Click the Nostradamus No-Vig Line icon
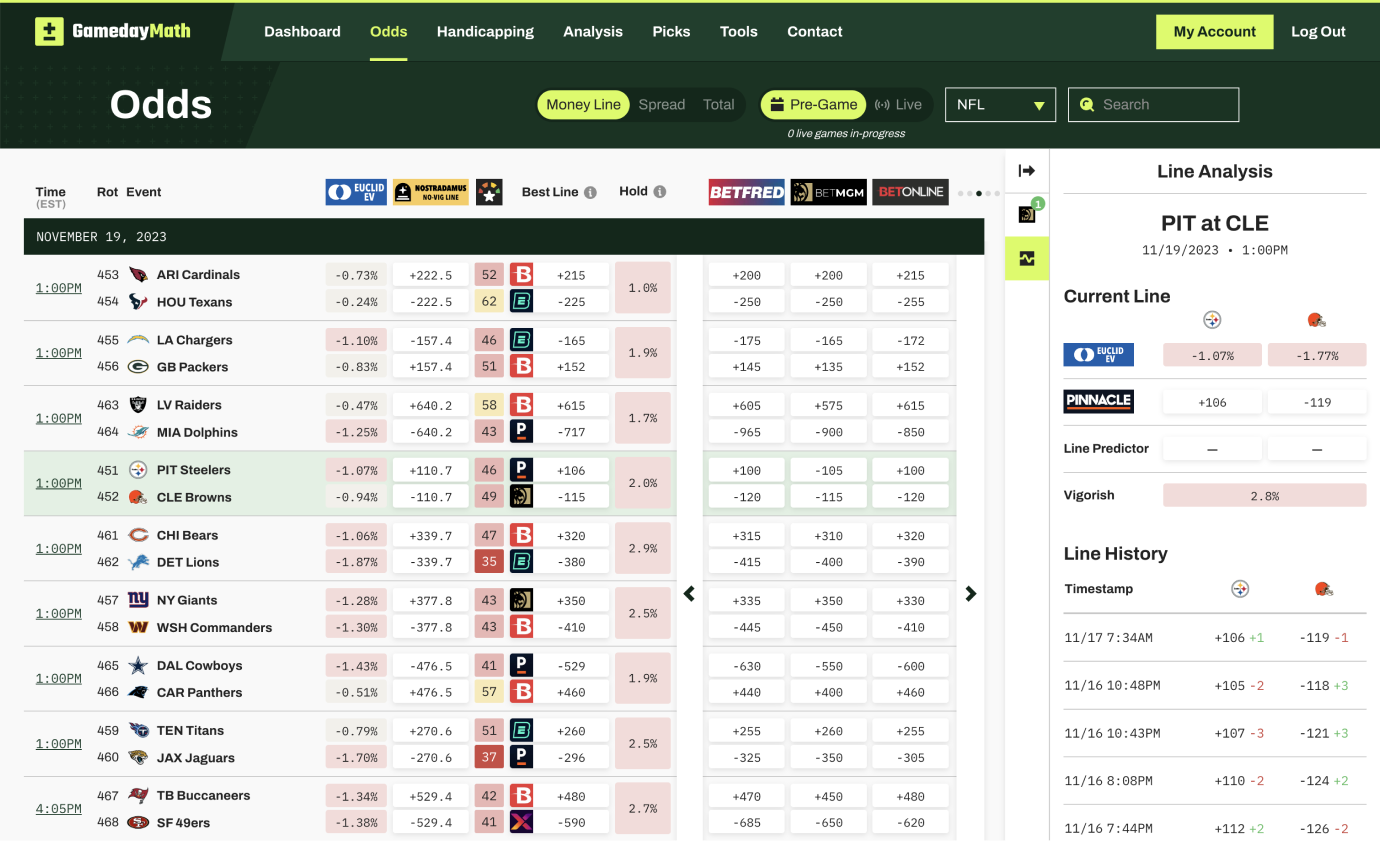This screenshot has width=1380, height=841. [x=429, y=191]
